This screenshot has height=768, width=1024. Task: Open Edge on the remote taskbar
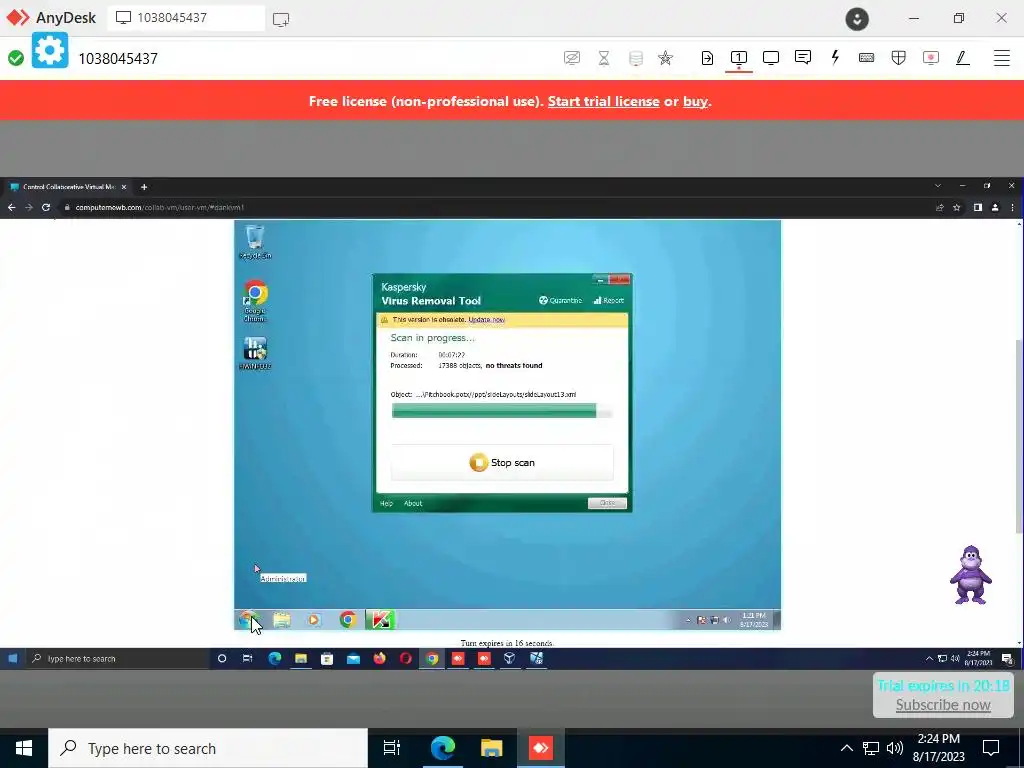pyautogui.click(x=275, y=658)
